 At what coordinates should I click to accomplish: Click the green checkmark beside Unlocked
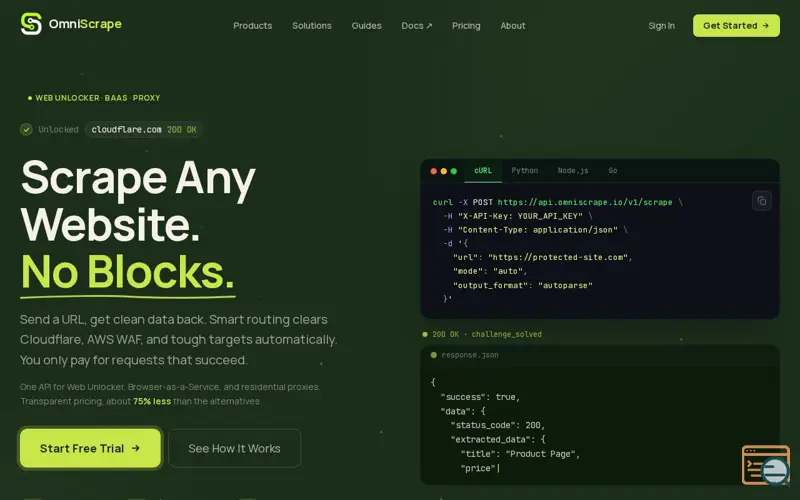[x=26, y=130]
